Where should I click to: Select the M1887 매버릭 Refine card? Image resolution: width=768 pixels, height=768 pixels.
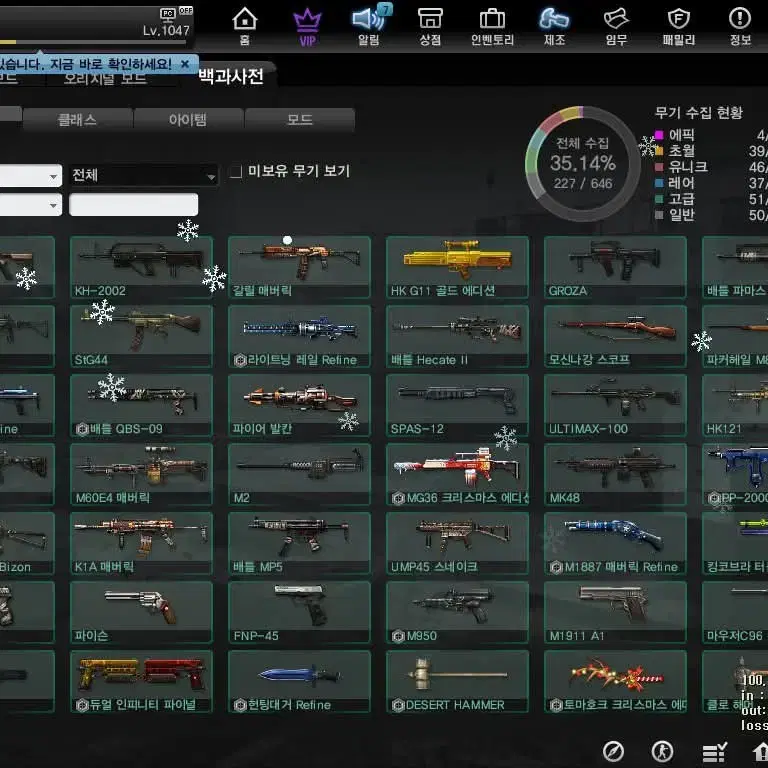(615, 543)
